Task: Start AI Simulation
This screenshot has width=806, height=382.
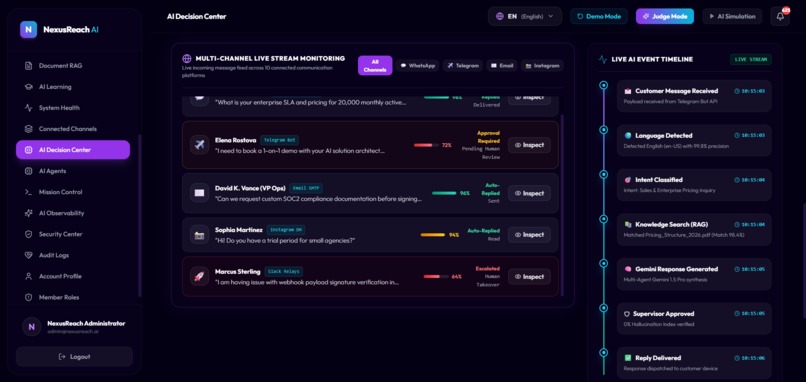Action: coord(732,16)
